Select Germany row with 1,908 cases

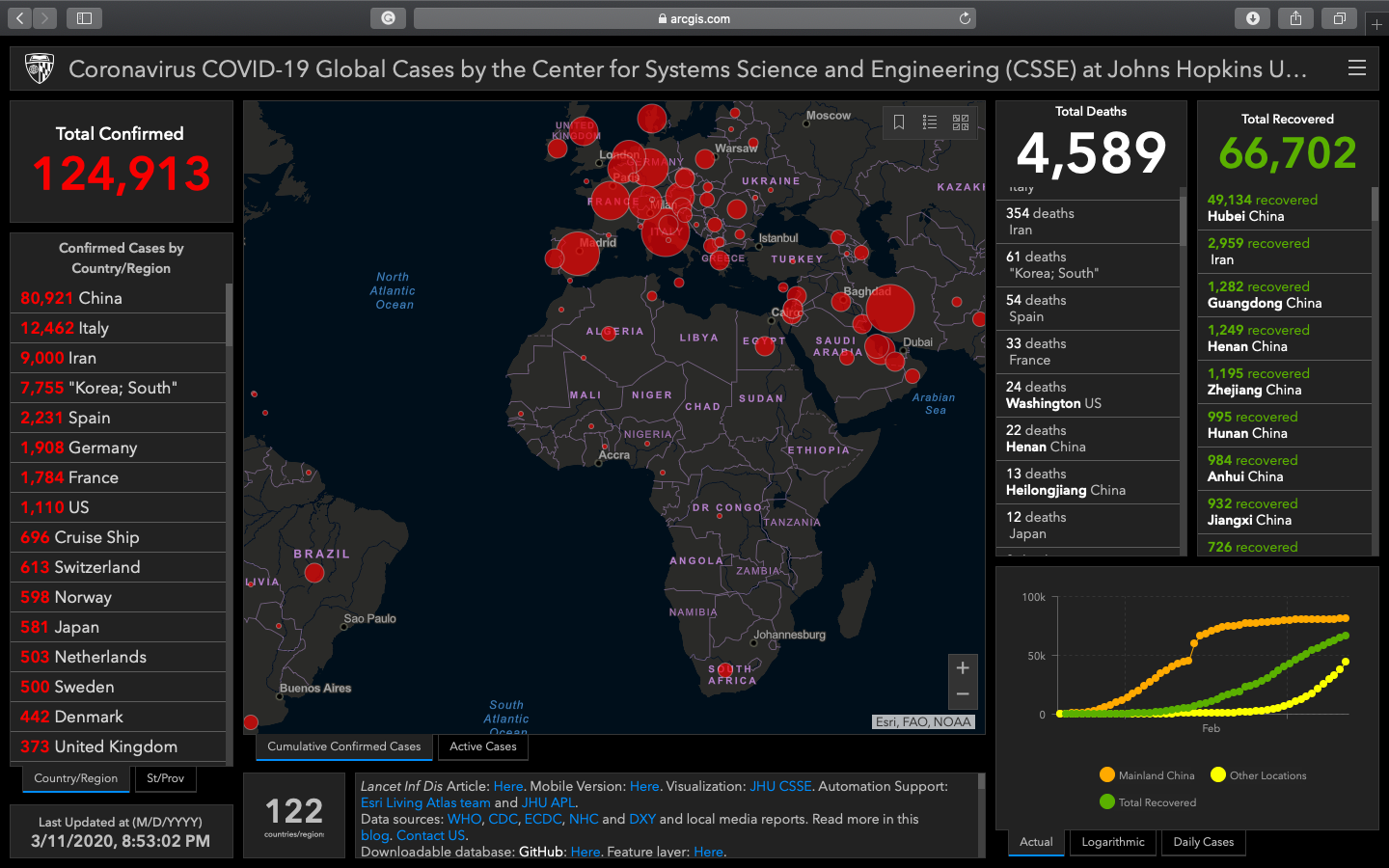pyautogui.click(x=118, y=448)
